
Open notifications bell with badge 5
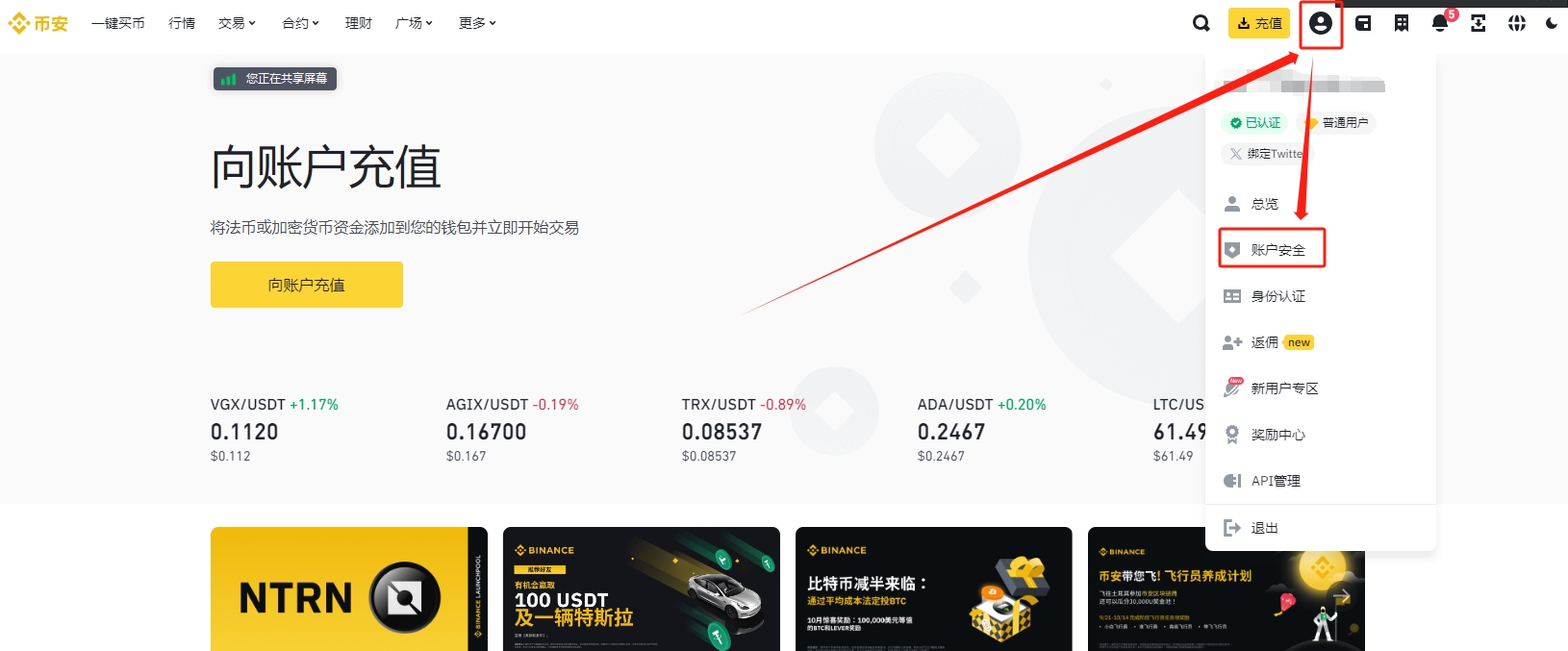click(1440, 22)
